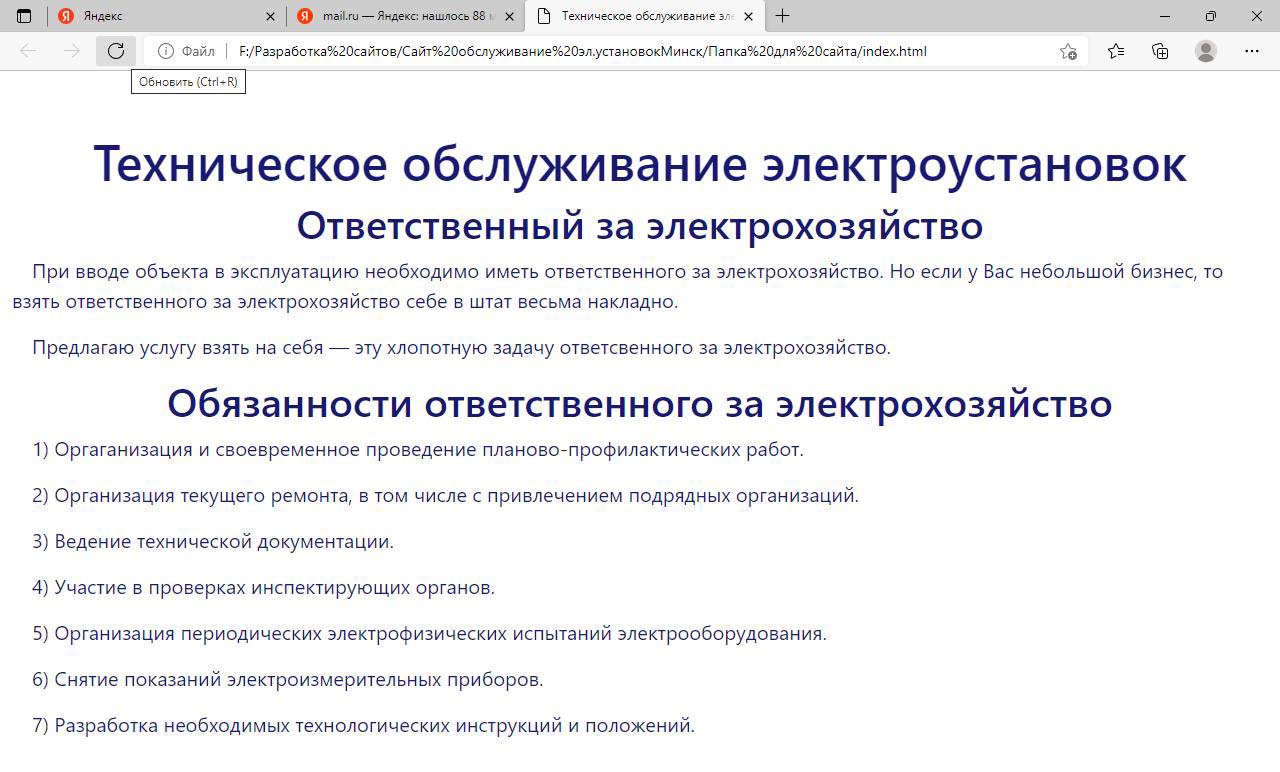Open the Favorites list icon
The width and height of the screenshot is (1280, 772).
coord(1116,51)
